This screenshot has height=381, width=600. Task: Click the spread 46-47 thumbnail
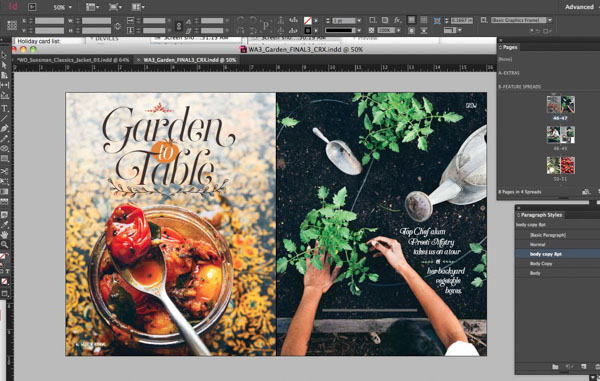pyautogui.click(x=561, y=104)
